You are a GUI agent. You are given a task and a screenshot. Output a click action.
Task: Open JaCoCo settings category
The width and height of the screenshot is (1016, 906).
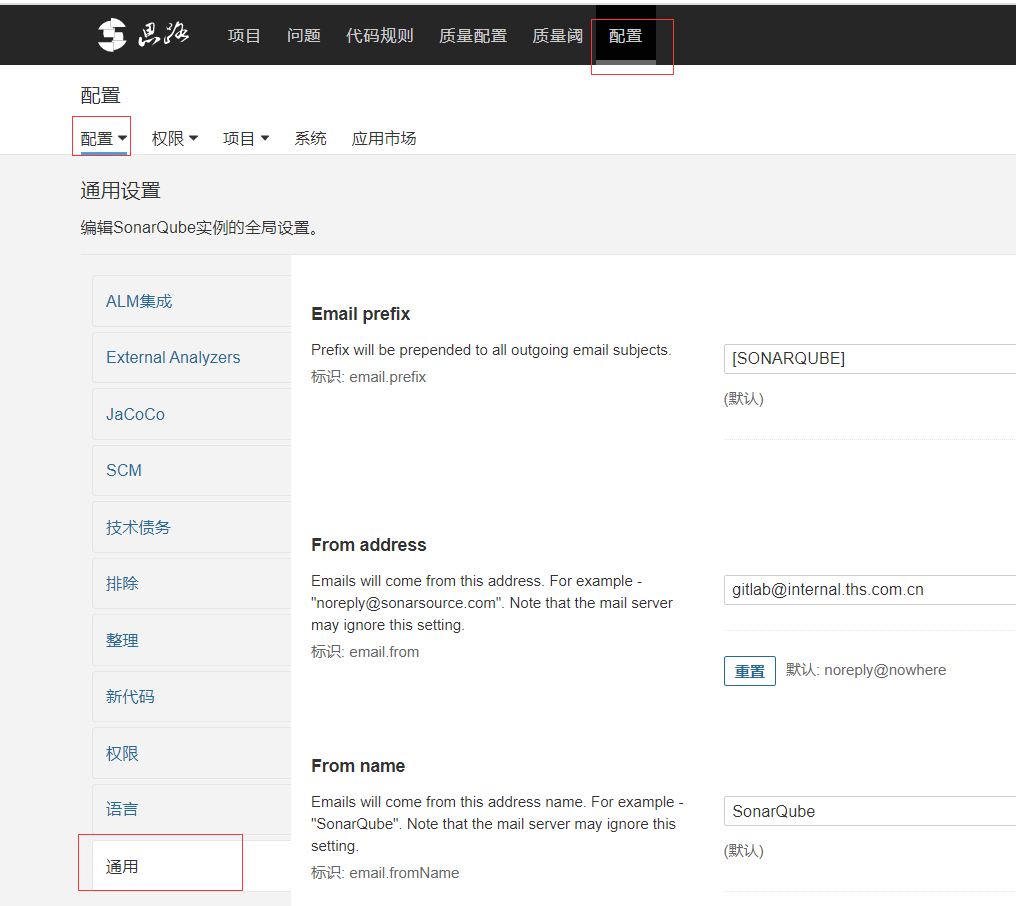(135, 414)
